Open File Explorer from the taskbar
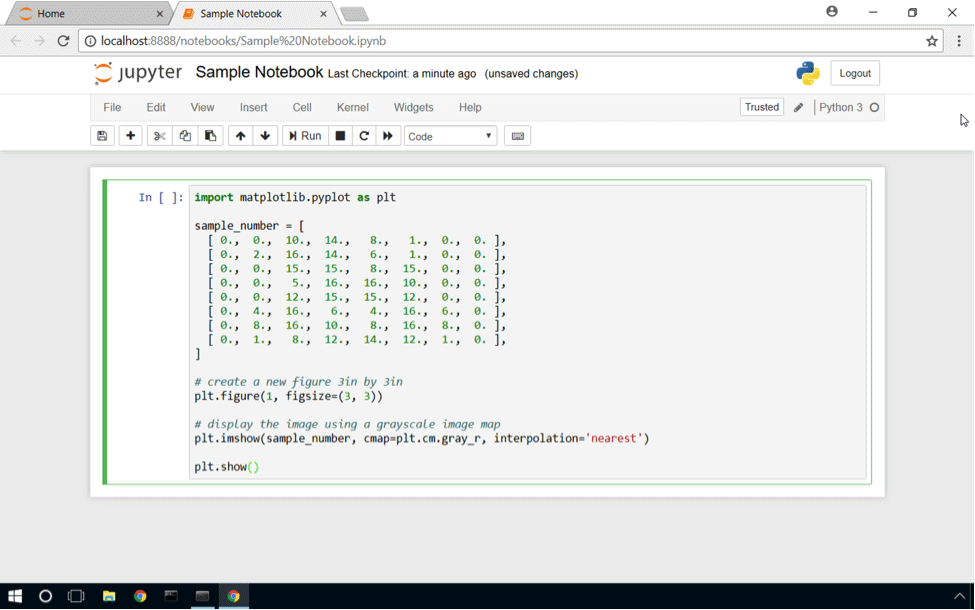The image size is (975, 610). pos(107,595)
